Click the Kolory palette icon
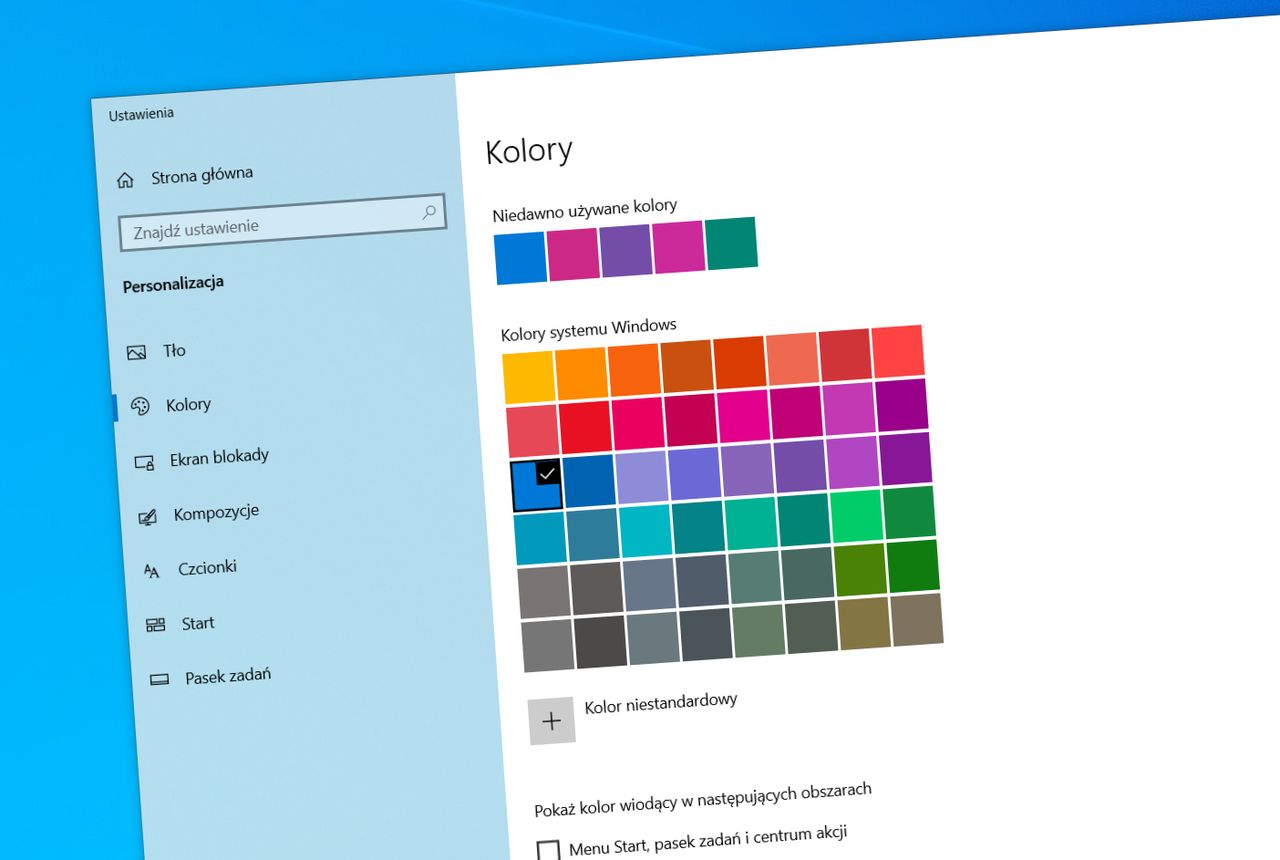 (x=140, y=404)
